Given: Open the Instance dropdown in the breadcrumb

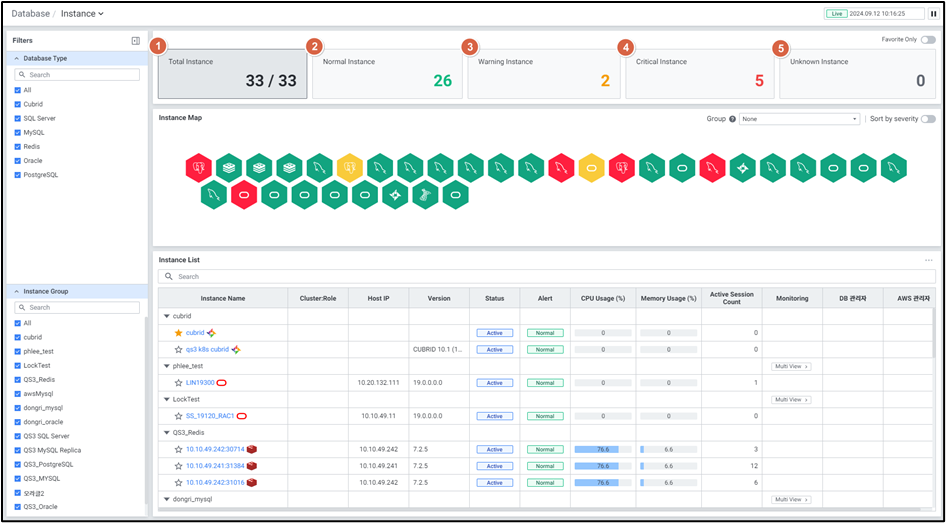Looking at the screenshot, I should [x=82, y=14].
